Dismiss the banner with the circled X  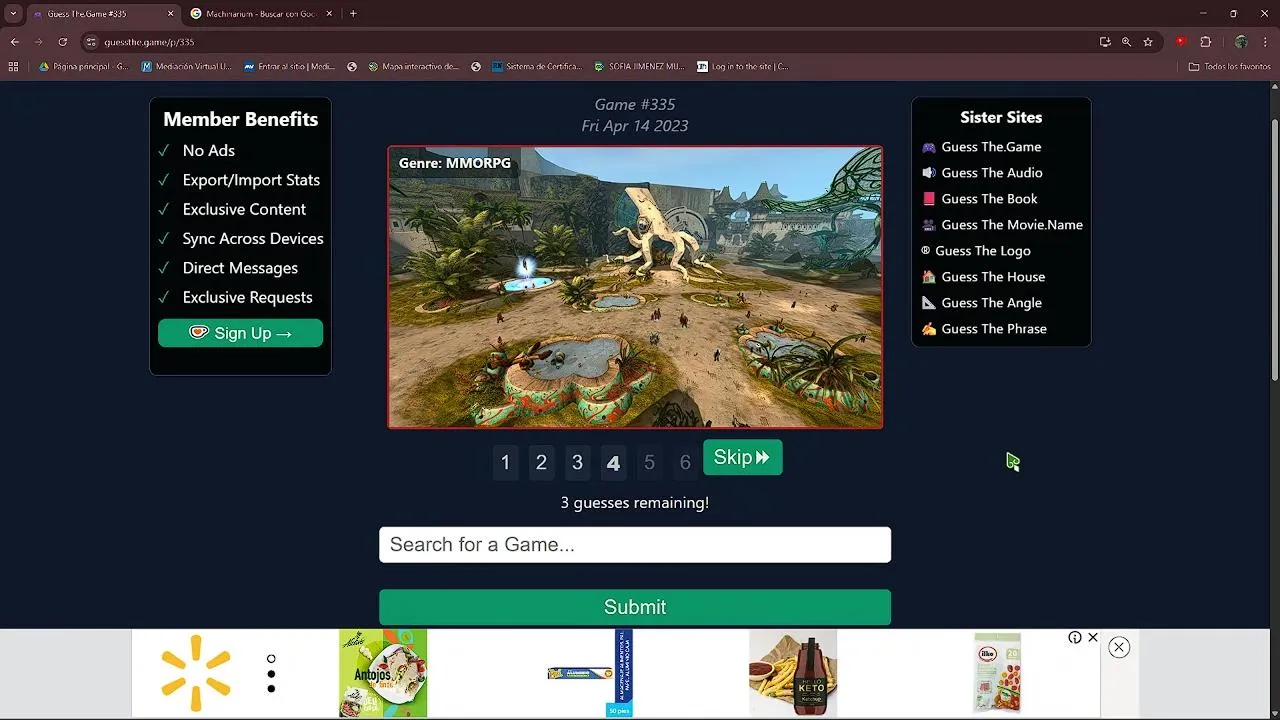[x=1119, y=647]
